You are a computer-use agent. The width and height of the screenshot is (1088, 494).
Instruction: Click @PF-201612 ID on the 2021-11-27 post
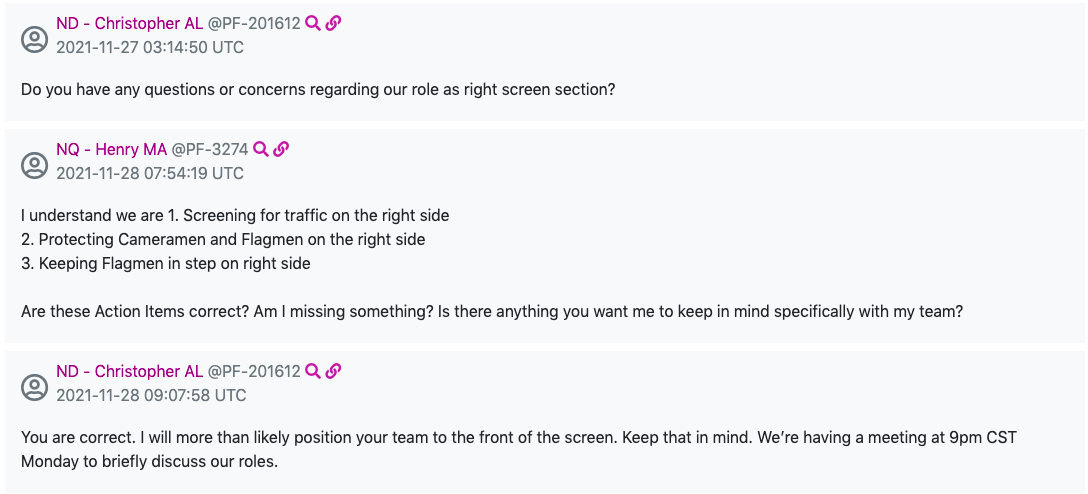(253, 23)
